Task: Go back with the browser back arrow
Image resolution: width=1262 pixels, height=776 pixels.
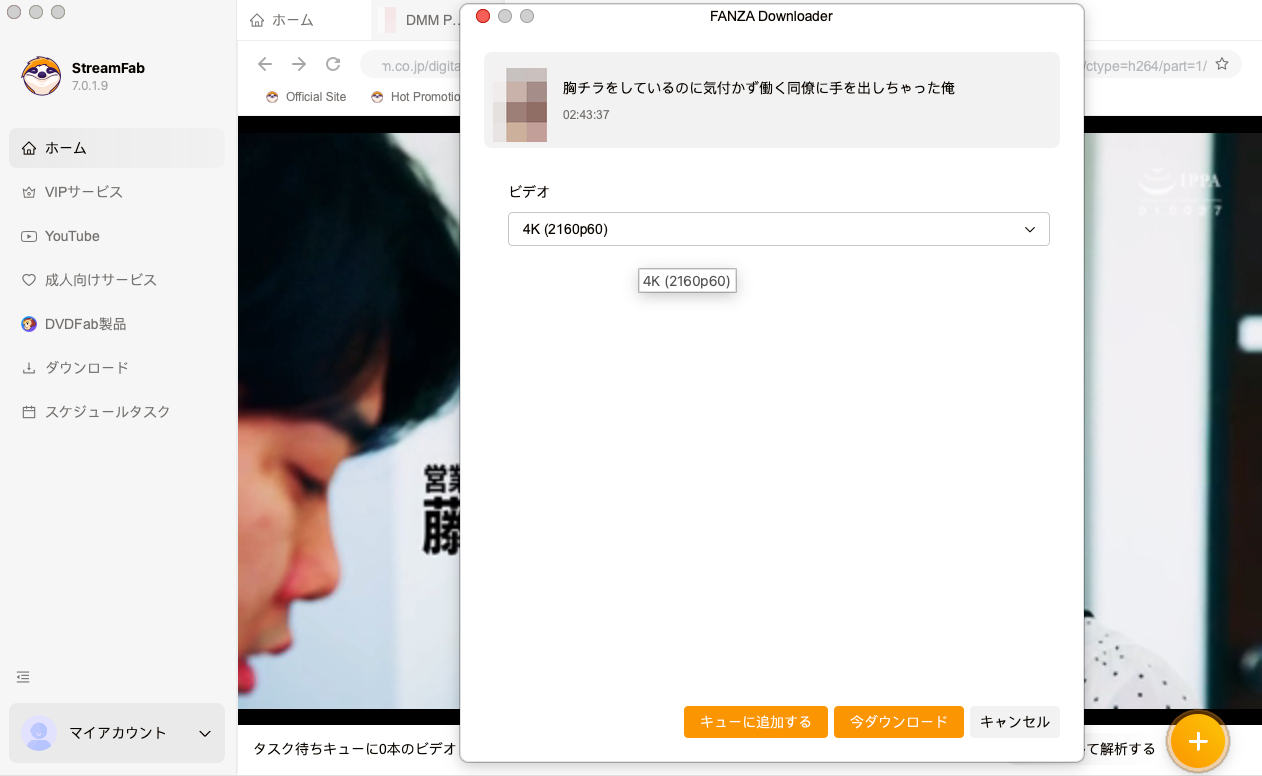Action: coord(265,64)
